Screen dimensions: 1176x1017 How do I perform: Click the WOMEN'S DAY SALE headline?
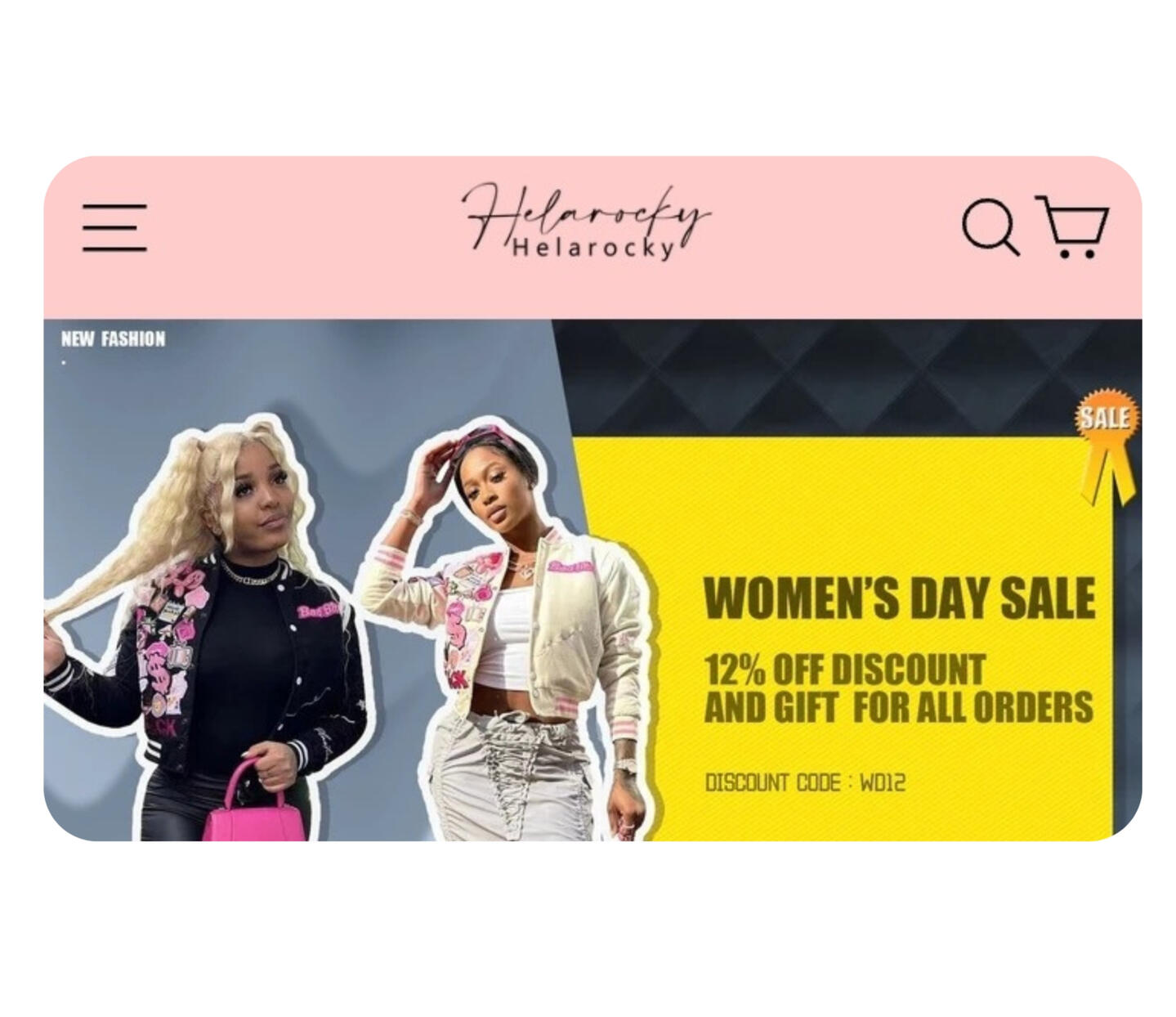click(x=899, y=598)
